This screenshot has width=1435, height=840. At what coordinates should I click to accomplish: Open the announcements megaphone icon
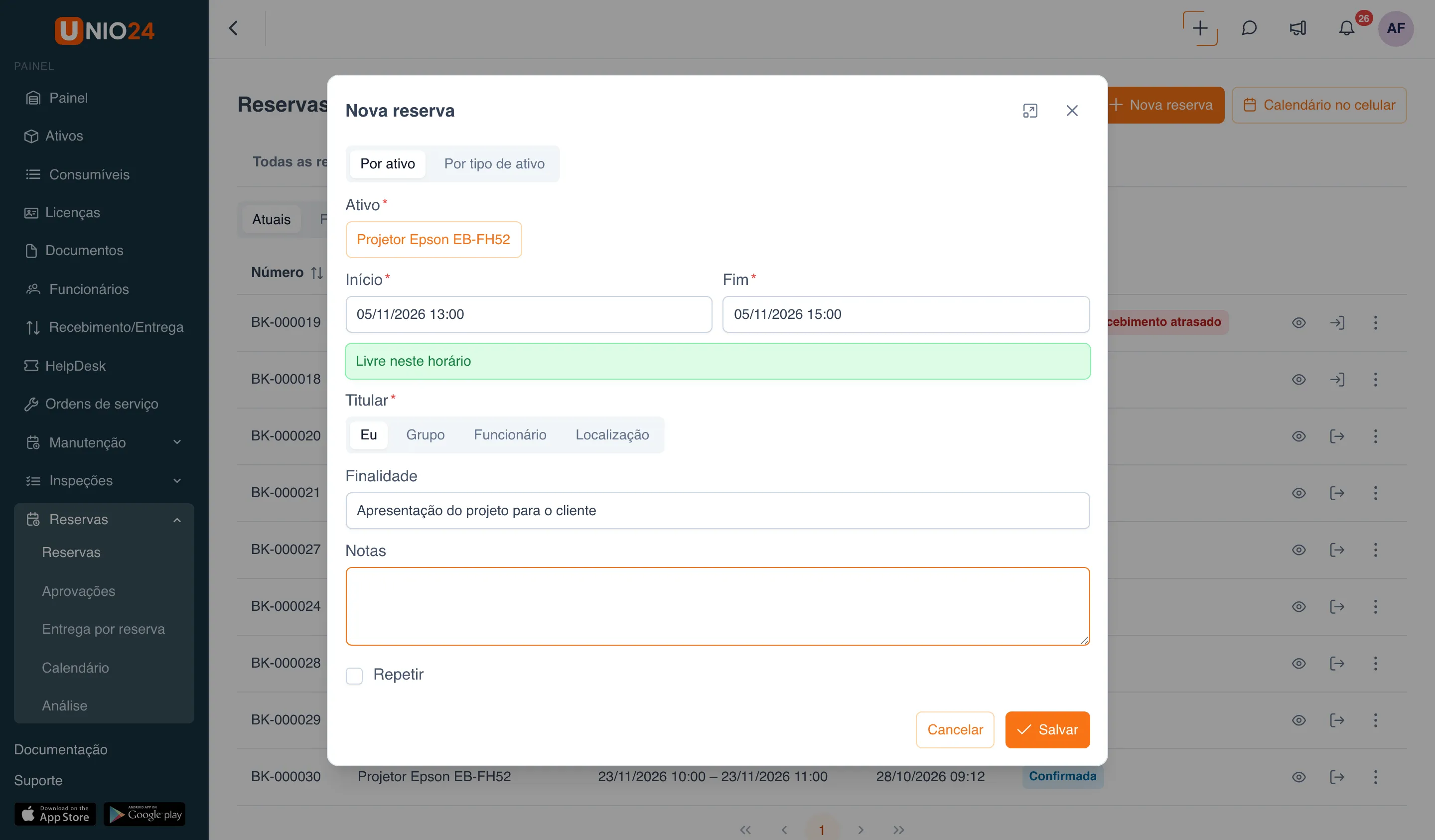1298,28
